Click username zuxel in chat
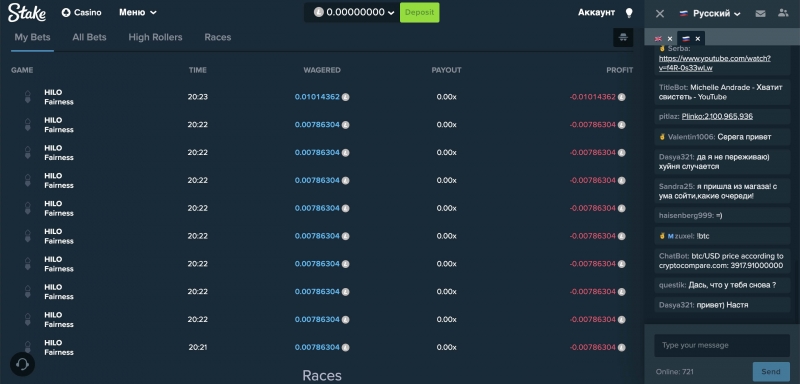800x384 pixels. pos(684,236)
